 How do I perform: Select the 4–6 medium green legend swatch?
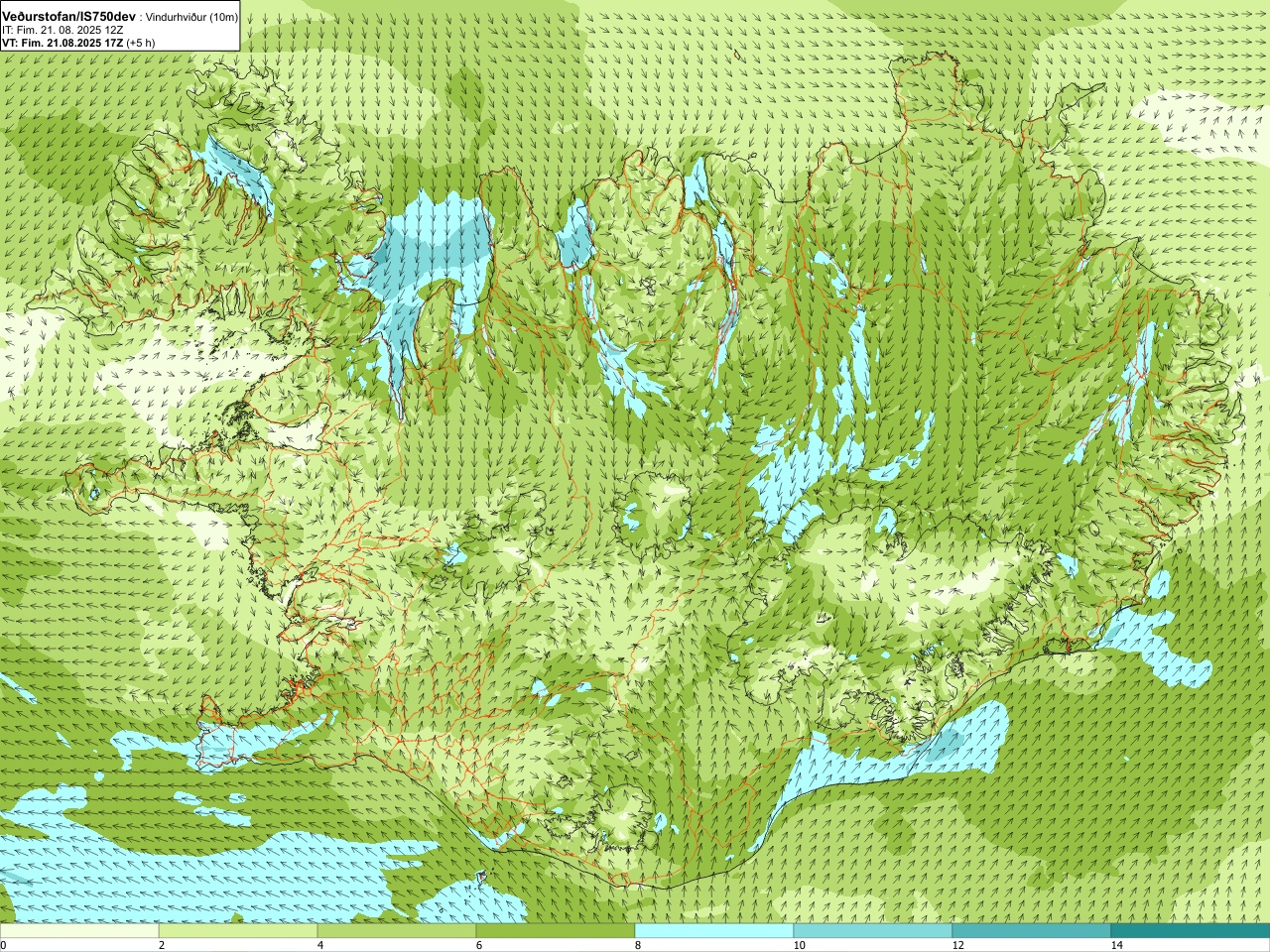(x=397, y=931)
